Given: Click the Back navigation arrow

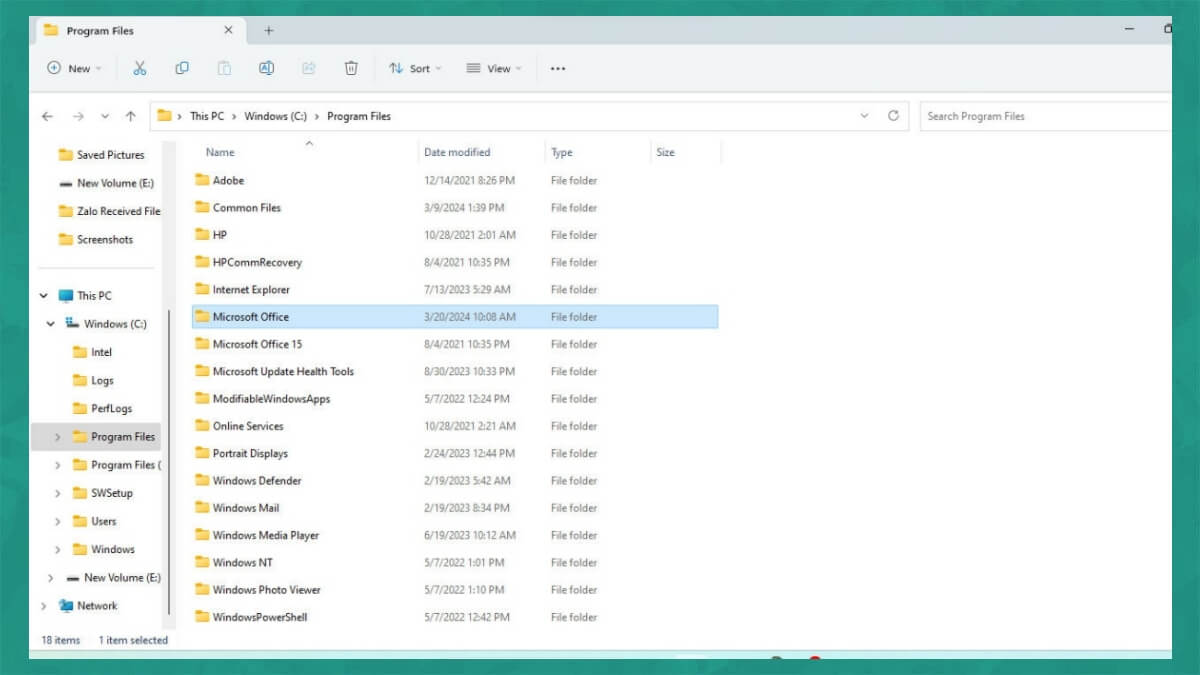Looking at the screenshot, I should pyautogui.click(x=47, y=116).
